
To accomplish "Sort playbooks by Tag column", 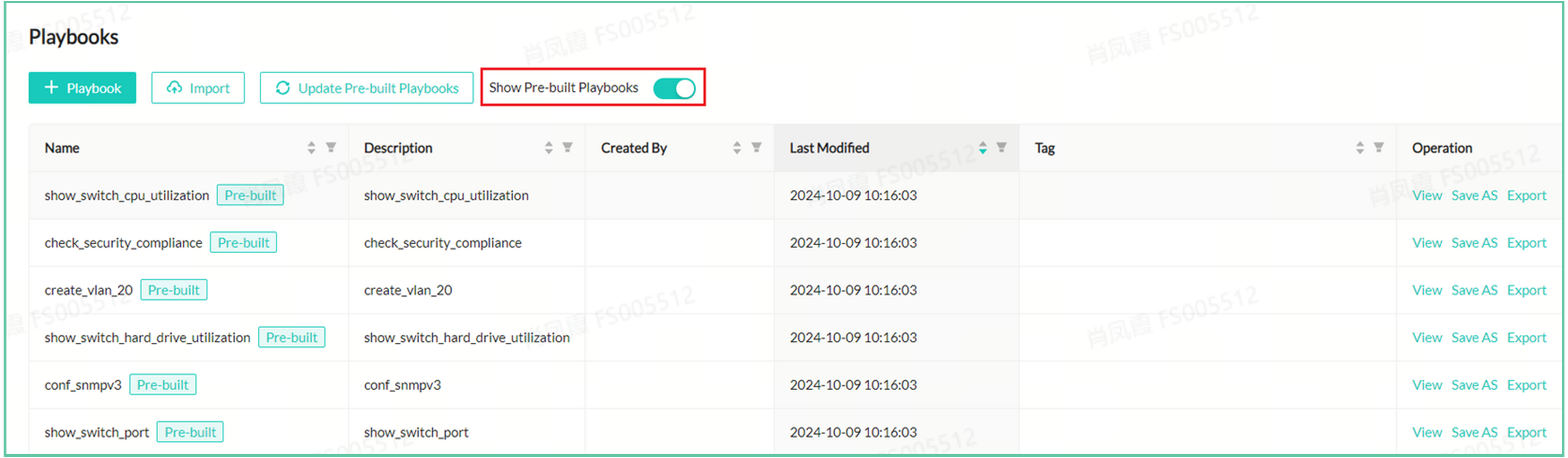I will tap(1360, 148).
